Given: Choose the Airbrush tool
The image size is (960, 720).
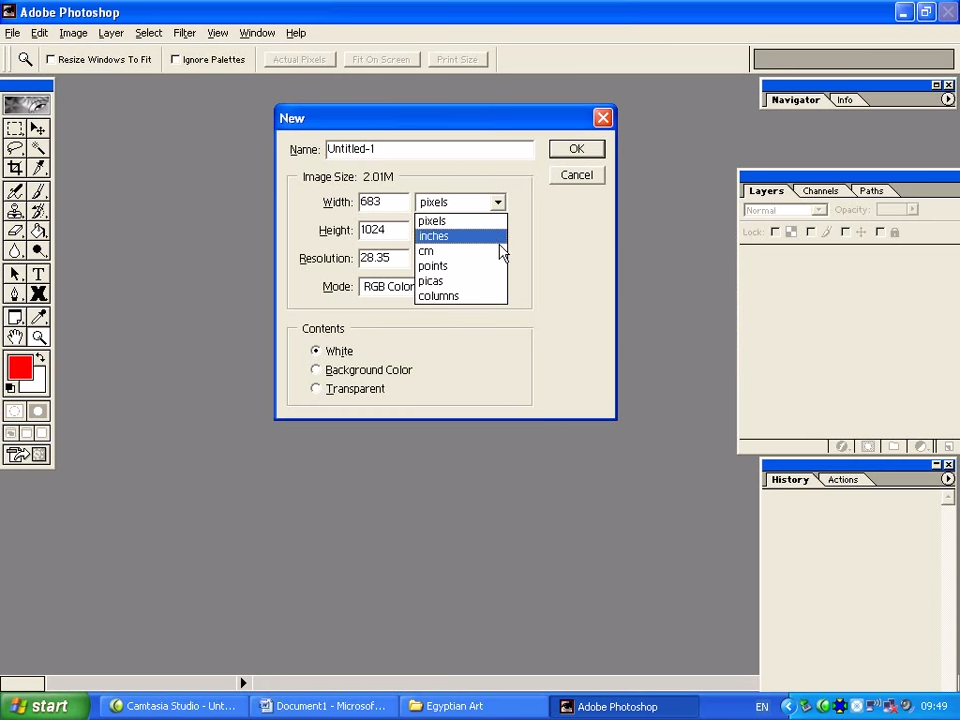Looking at the screenshot, I should [15, 192].
